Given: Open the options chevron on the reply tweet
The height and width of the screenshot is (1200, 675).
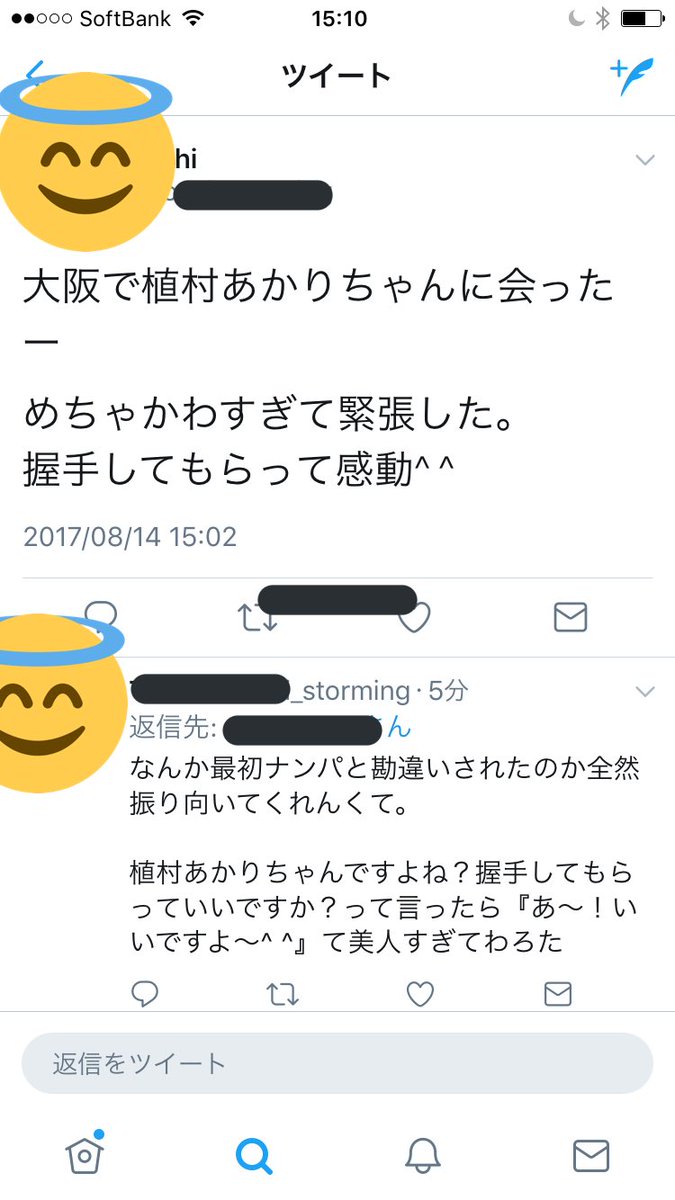Looking at the screenshot, I should (645, 691).
